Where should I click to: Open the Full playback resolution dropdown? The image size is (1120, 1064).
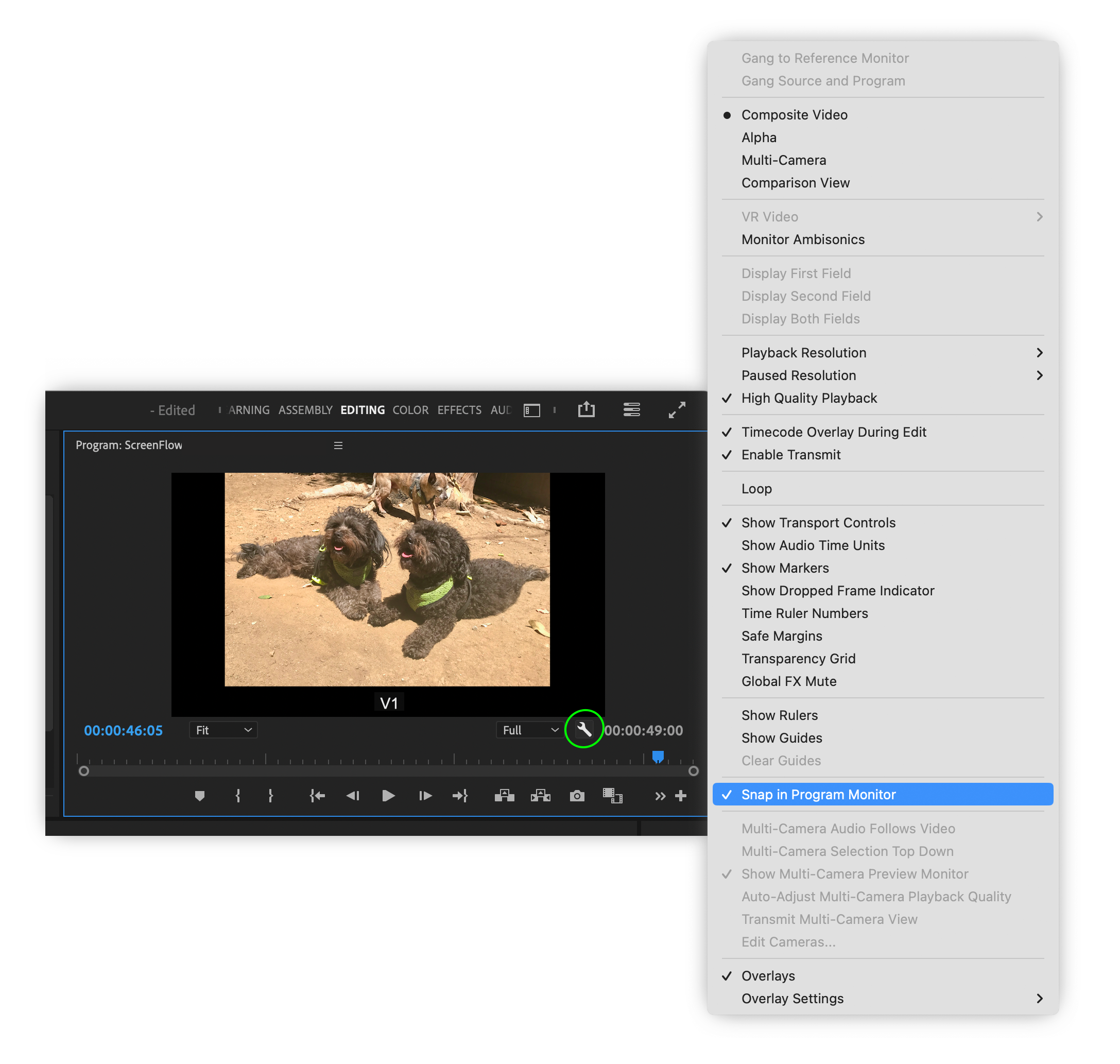[530, 730]
